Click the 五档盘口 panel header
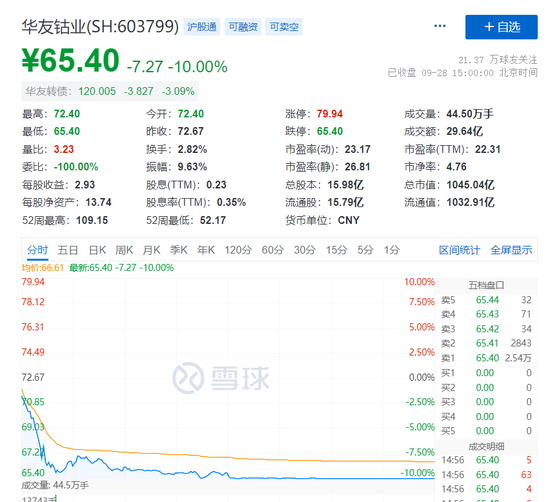This screenshot has height=502, width=550. (486, 285)
